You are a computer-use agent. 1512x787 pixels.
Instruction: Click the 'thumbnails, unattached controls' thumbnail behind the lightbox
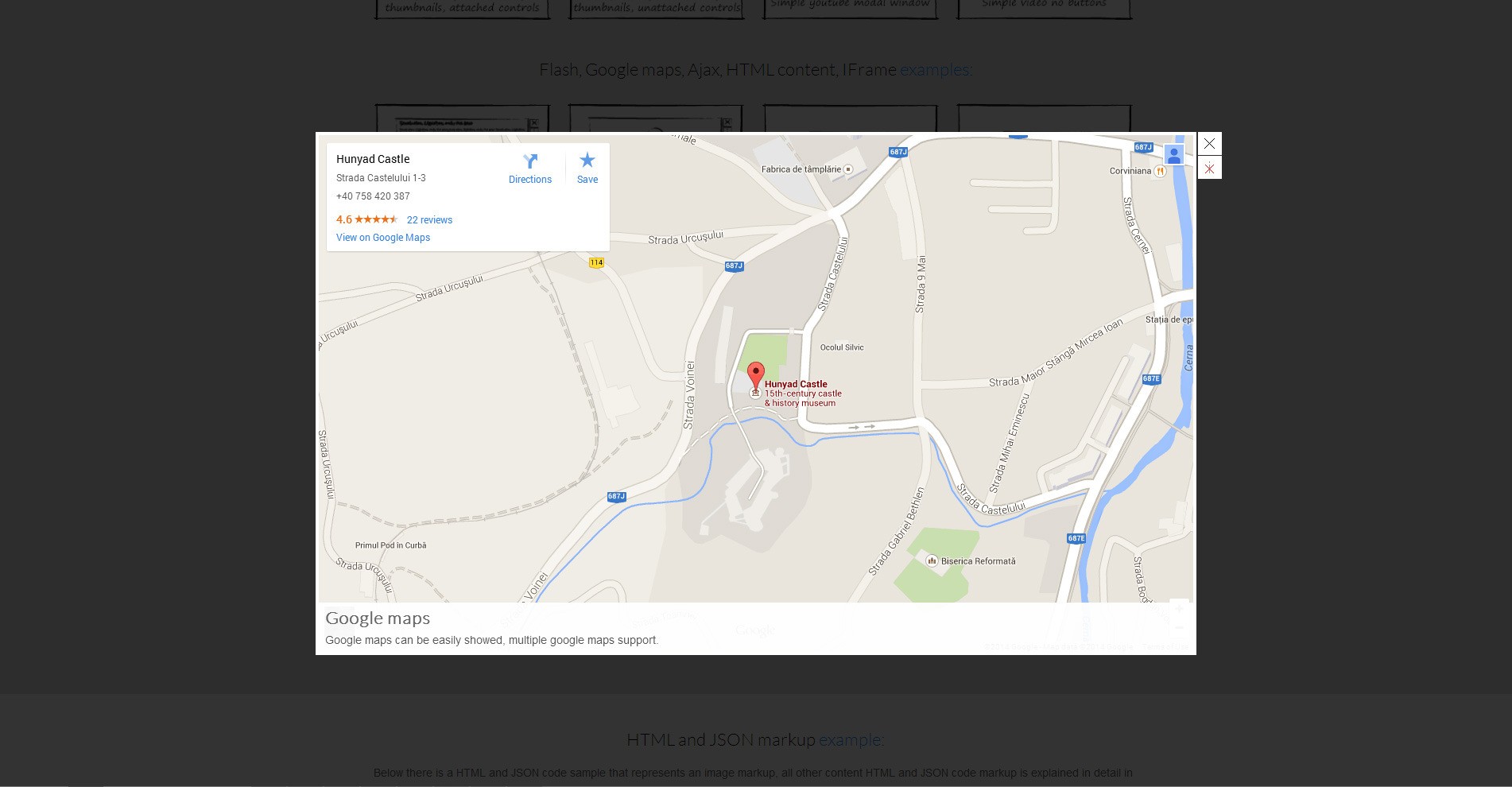pyautogui.click(x=657, y=10)
